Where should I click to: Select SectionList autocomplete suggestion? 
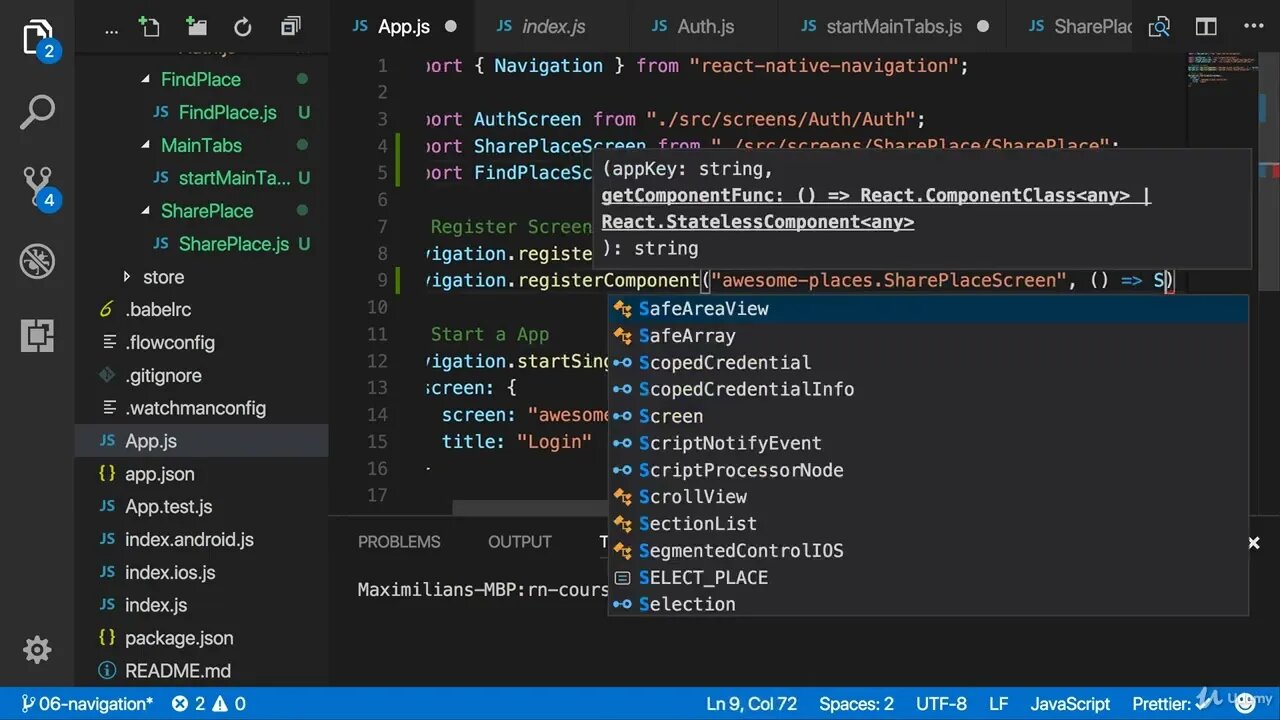click(x=928, y=524)
